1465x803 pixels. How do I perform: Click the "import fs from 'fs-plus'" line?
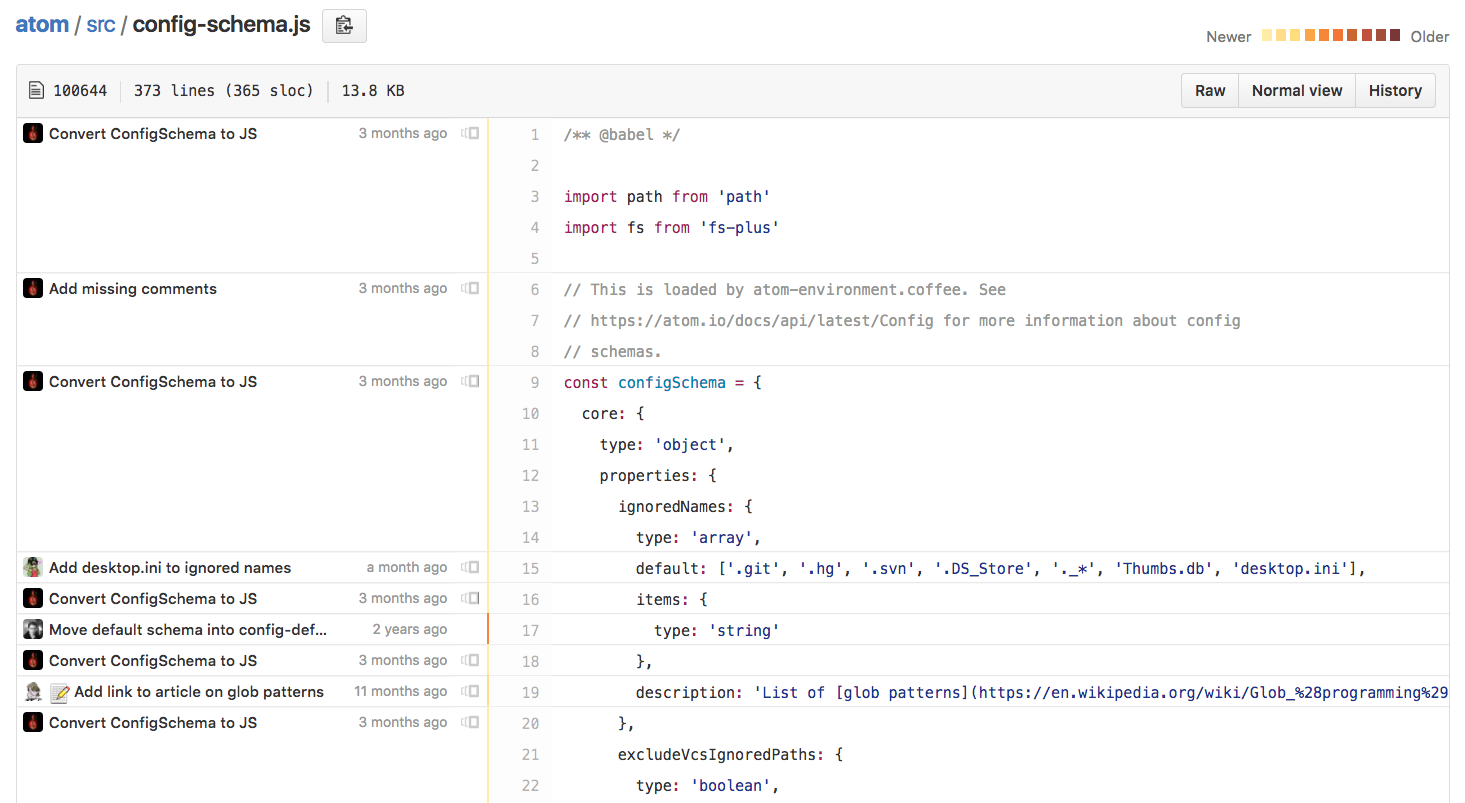(671, 227)
